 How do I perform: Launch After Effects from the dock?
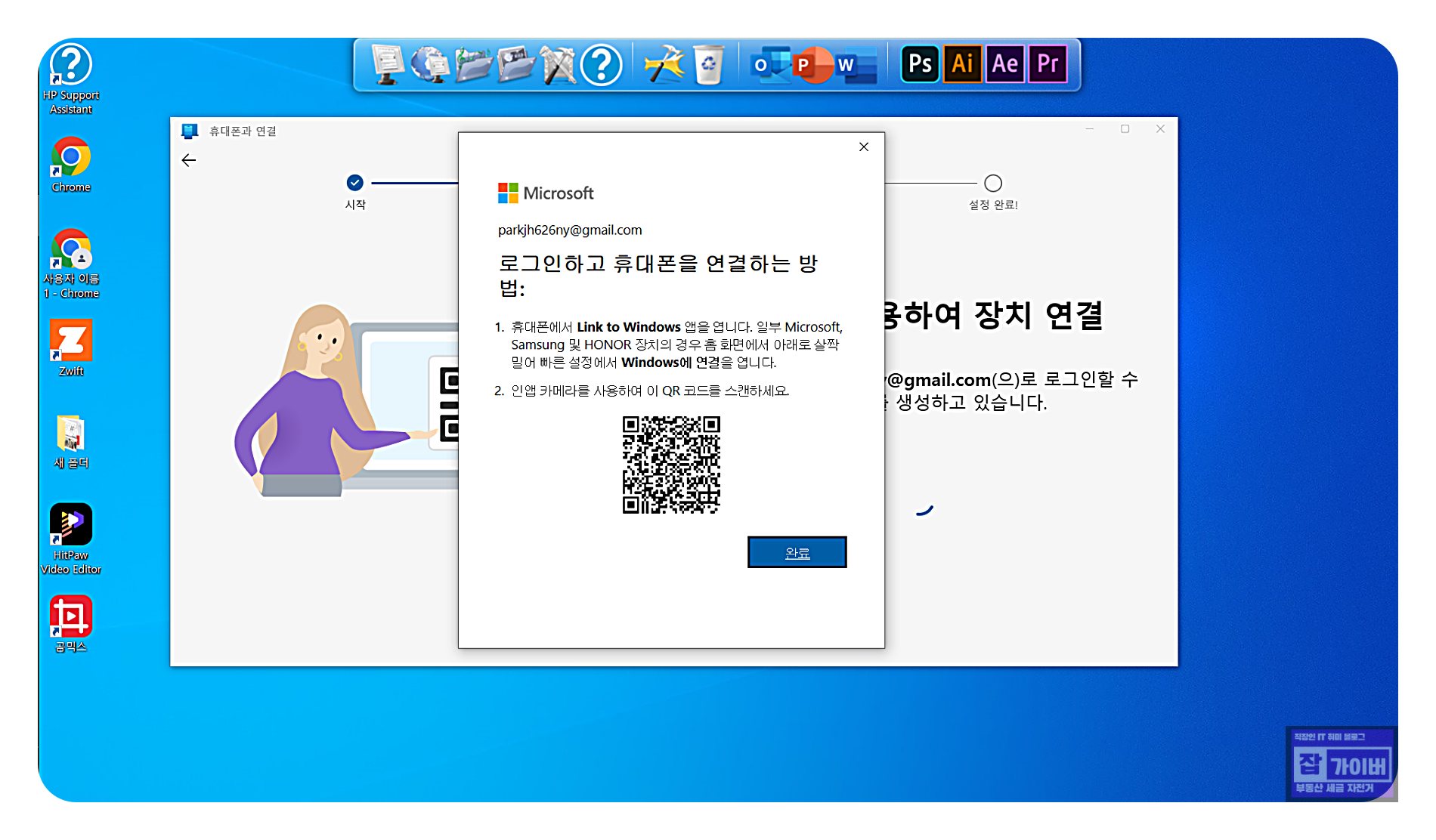point(1004,65)
